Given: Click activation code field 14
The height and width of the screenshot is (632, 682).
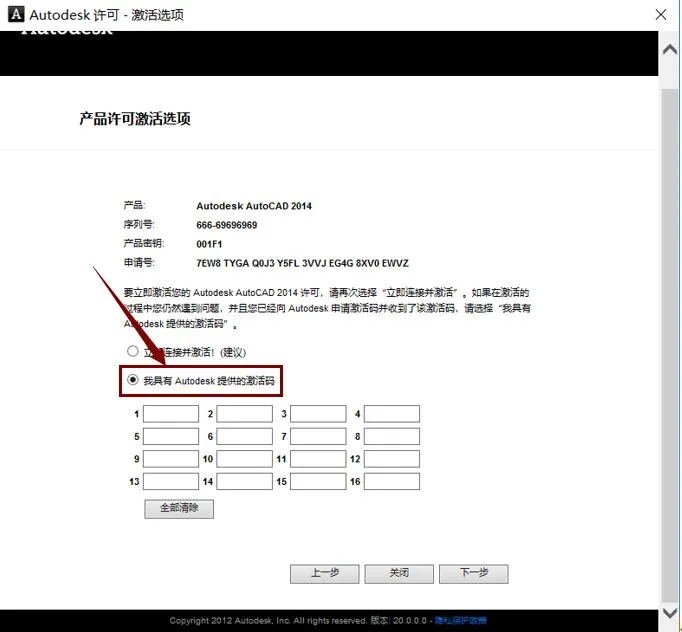Looking at the screenshot, I should [244, 482].
